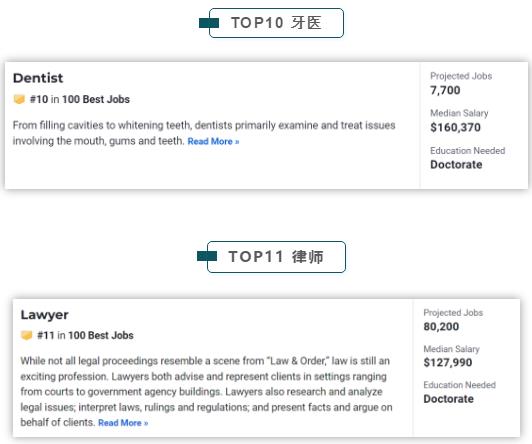Click '100 Best Jobs' text under Dentist
The height and width of the screenshot is (444, 532).
click(x=96, y=99)
